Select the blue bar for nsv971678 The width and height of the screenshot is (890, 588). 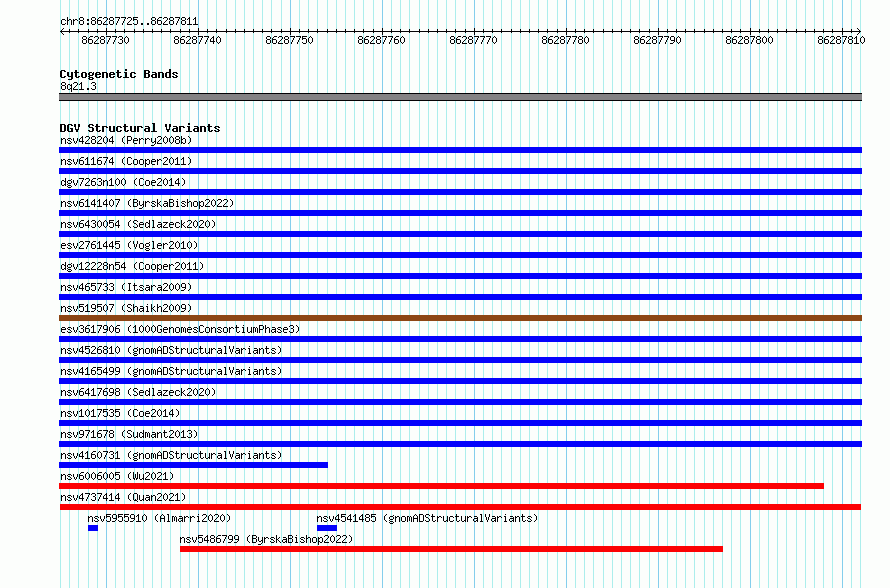(460, 444)
